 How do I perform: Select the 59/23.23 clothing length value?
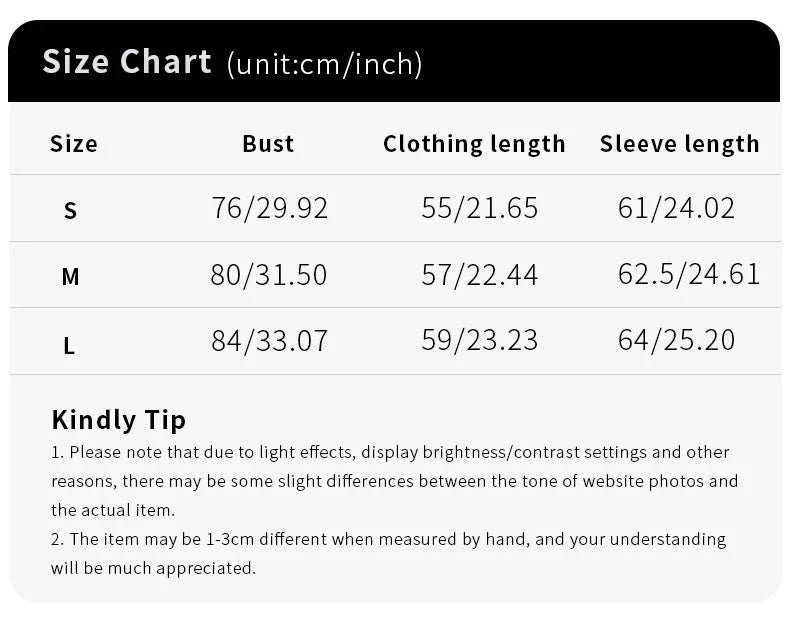pyautogui.click(x=480, y=341)
